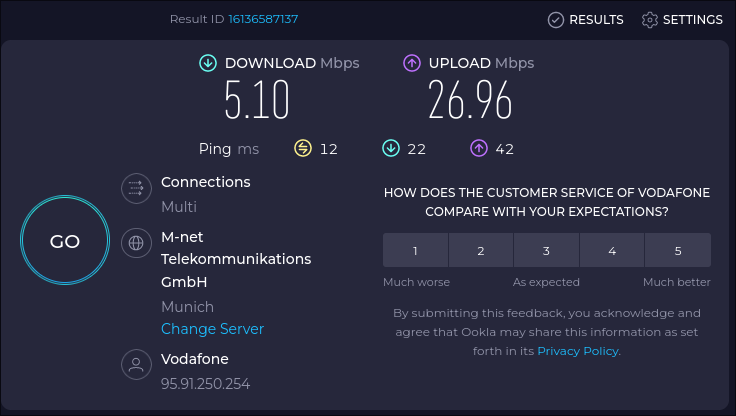Click the upload arrow icon
The image size is (736, 416).
[412, 63]
